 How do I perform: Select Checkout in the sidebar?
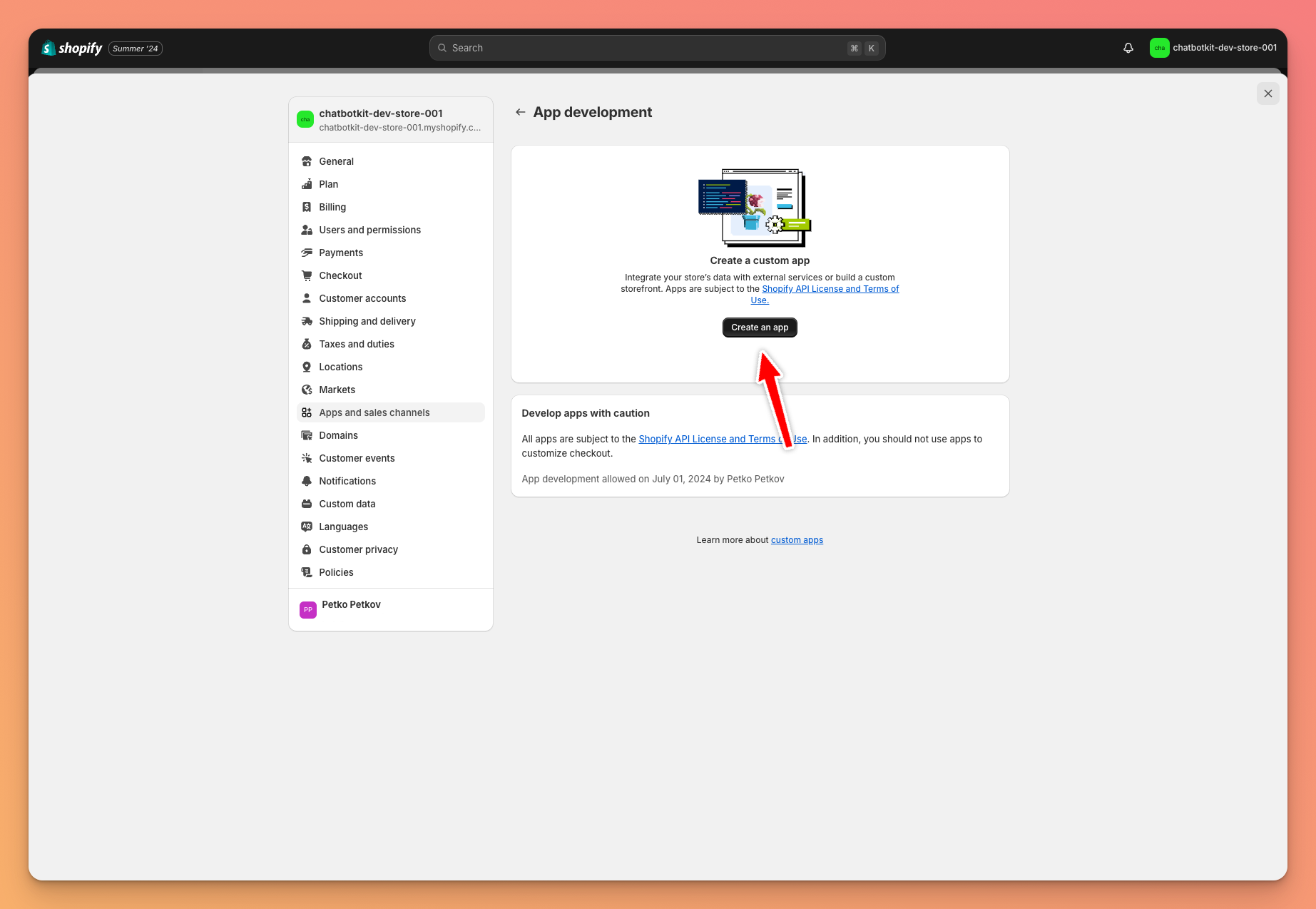tap(390, 275)
